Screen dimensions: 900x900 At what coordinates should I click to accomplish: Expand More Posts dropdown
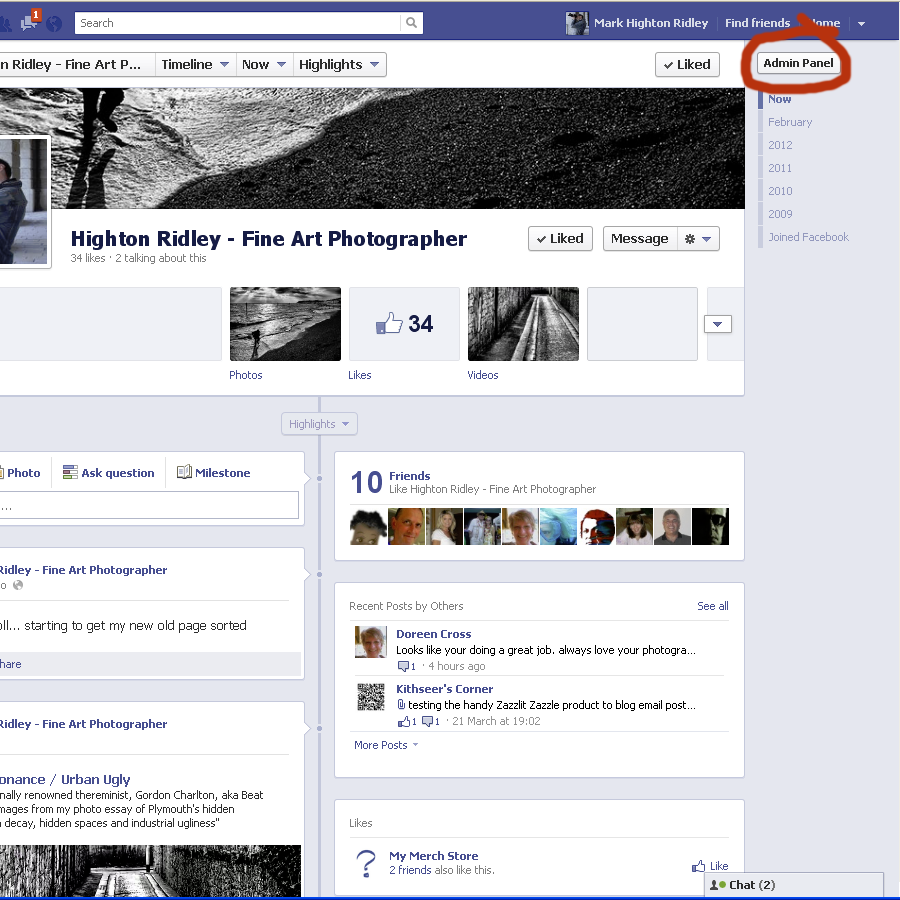[386, 745]
